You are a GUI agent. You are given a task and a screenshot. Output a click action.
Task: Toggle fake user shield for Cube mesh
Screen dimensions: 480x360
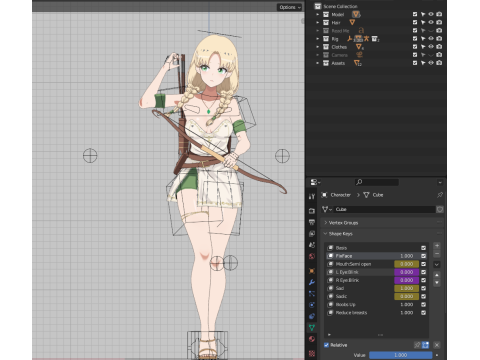[x=440, y=209]
